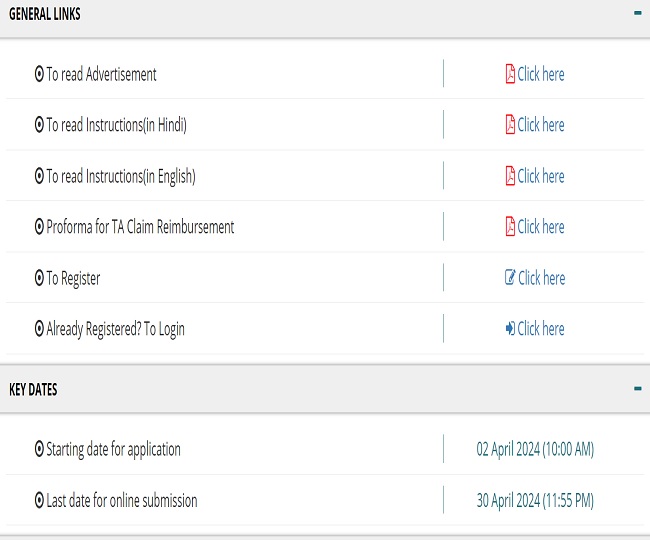Open 'Click here' for TA Claim Proforma
This screenshot has width=650, height=540.
point(541,227)
